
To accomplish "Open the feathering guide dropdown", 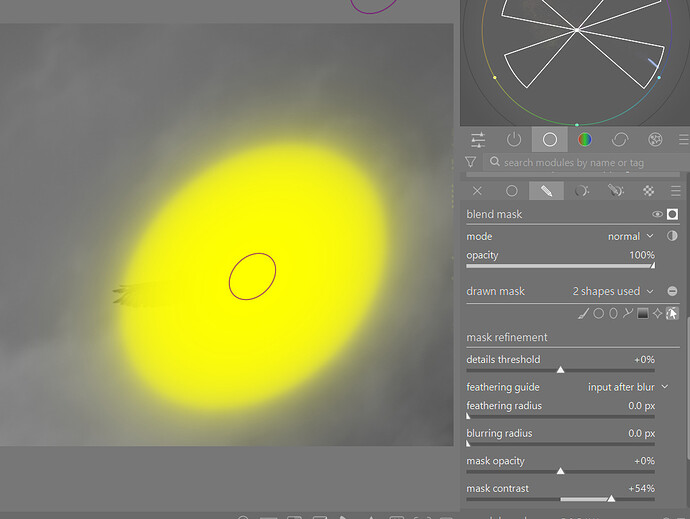I will tap(628, 387).
